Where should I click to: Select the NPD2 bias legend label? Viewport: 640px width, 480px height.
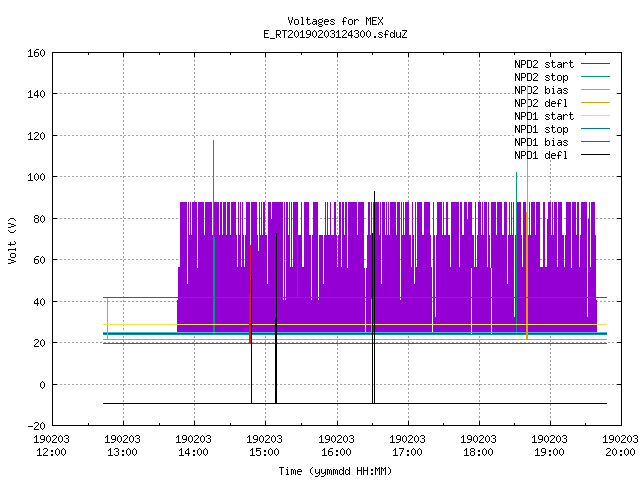point(541,90)
